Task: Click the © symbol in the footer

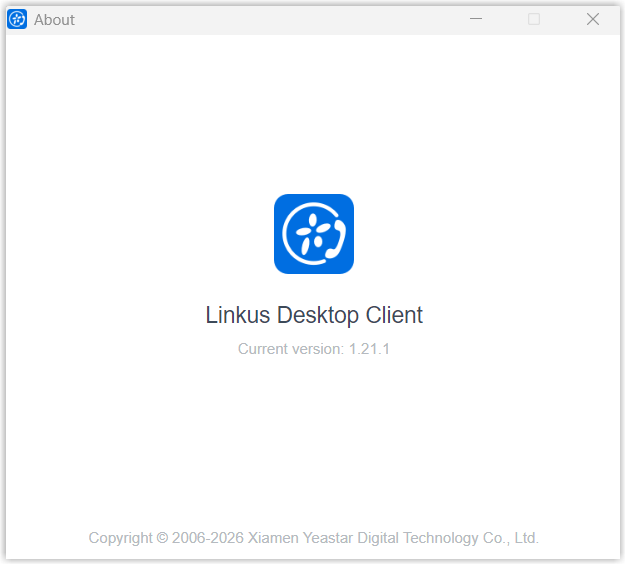Action: point(162,538)
